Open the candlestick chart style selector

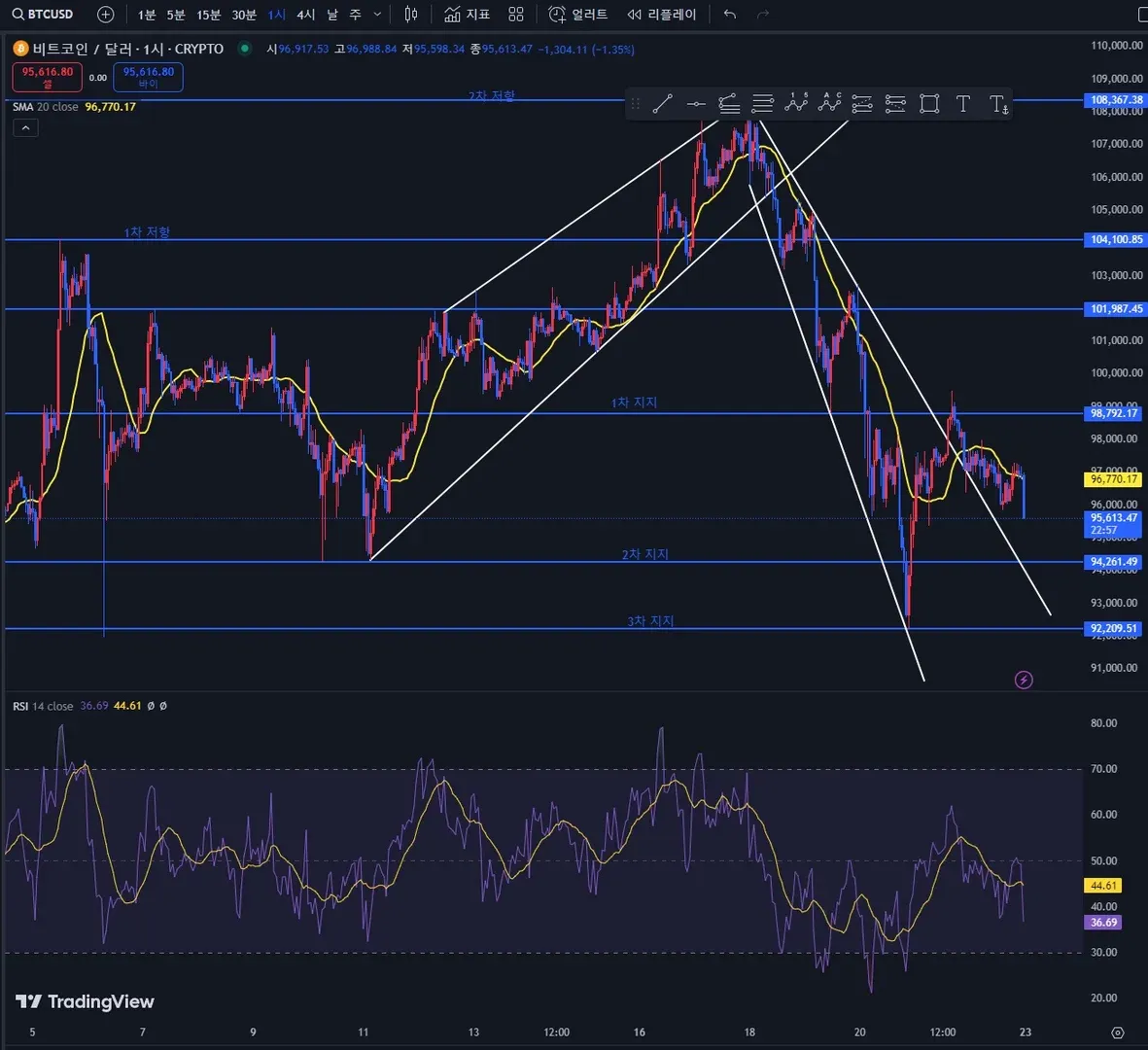(411, 15)
